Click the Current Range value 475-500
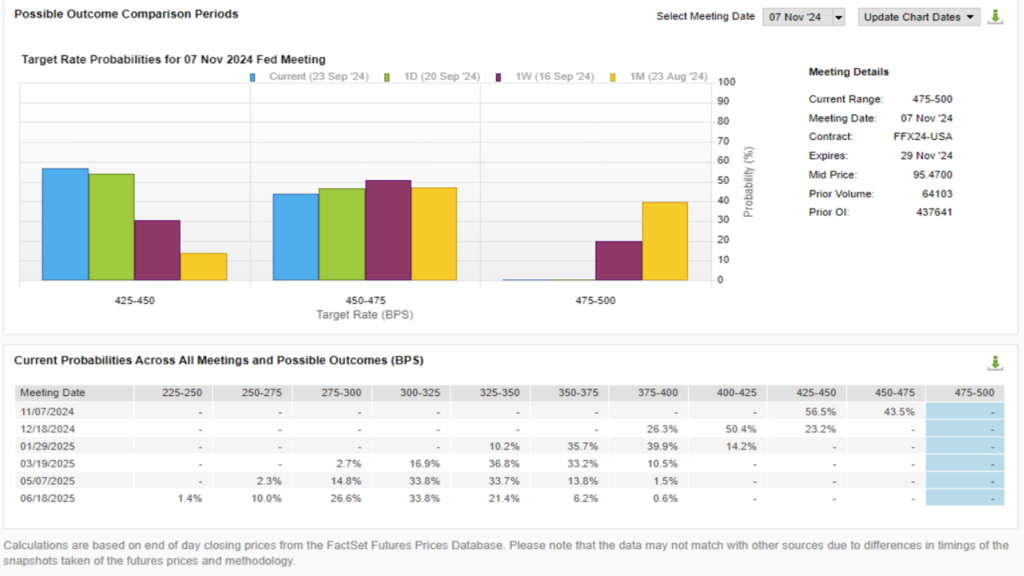The height and width of the screenshot is (576, 1024). click(x=932, y=99)
